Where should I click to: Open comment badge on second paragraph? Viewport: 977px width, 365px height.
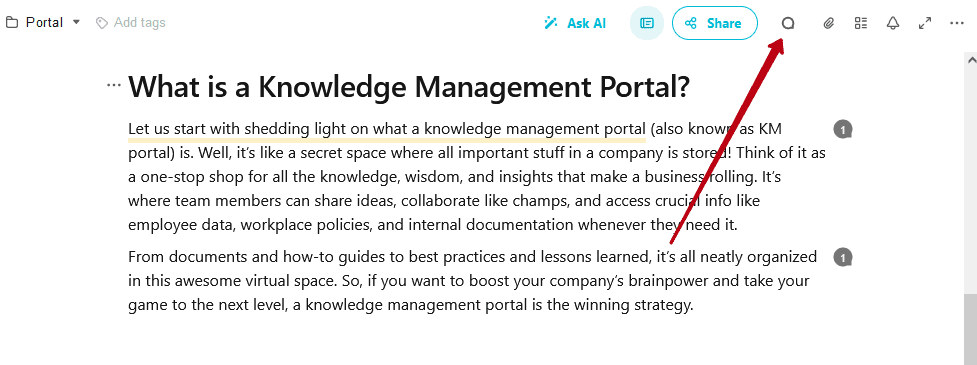(x=842, y=257)
